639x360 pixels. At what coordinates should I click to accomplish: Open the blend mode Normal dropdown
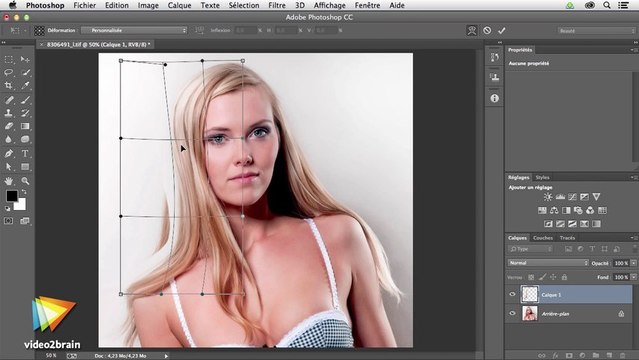[x=548, y=263]
